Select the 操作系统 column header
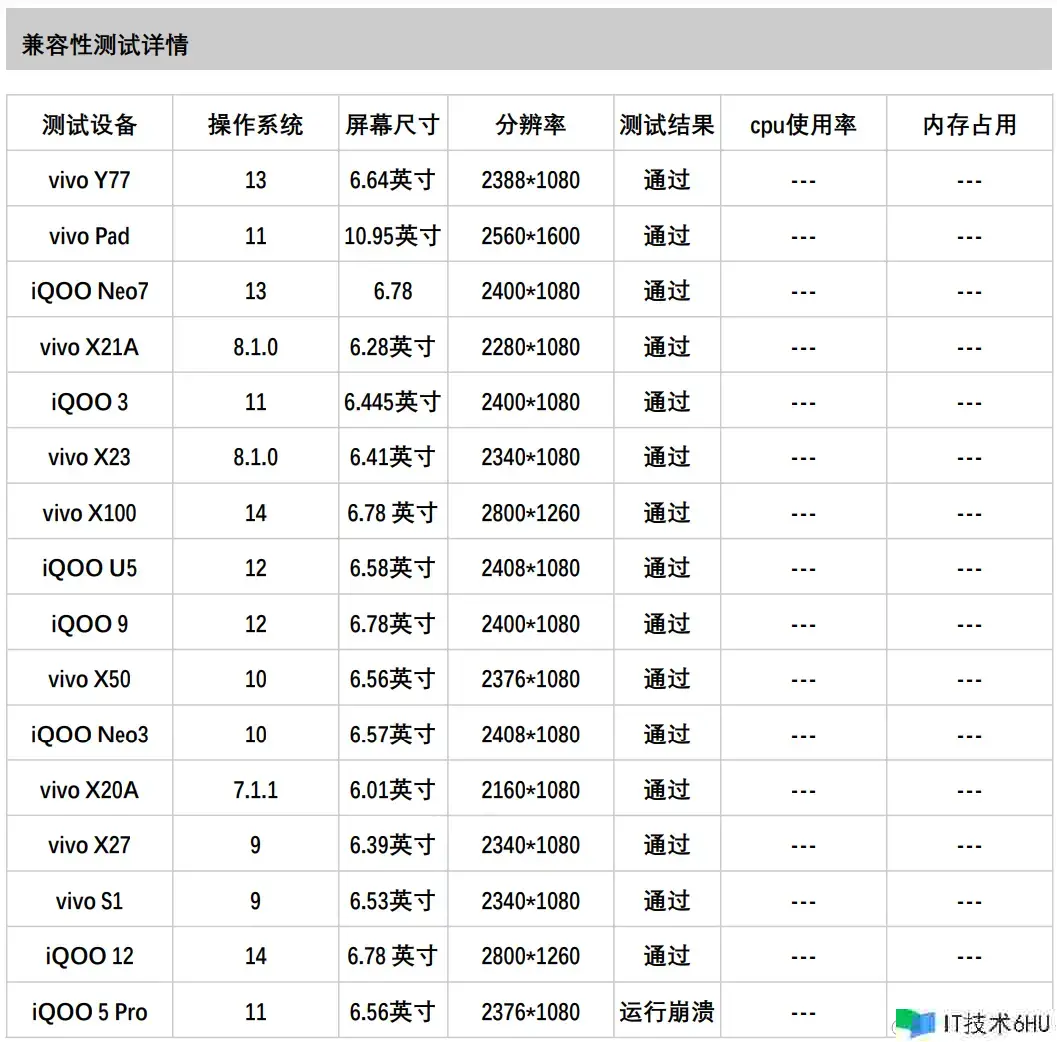Viewport: 1057px width, 1042px height. pos(255,125)
